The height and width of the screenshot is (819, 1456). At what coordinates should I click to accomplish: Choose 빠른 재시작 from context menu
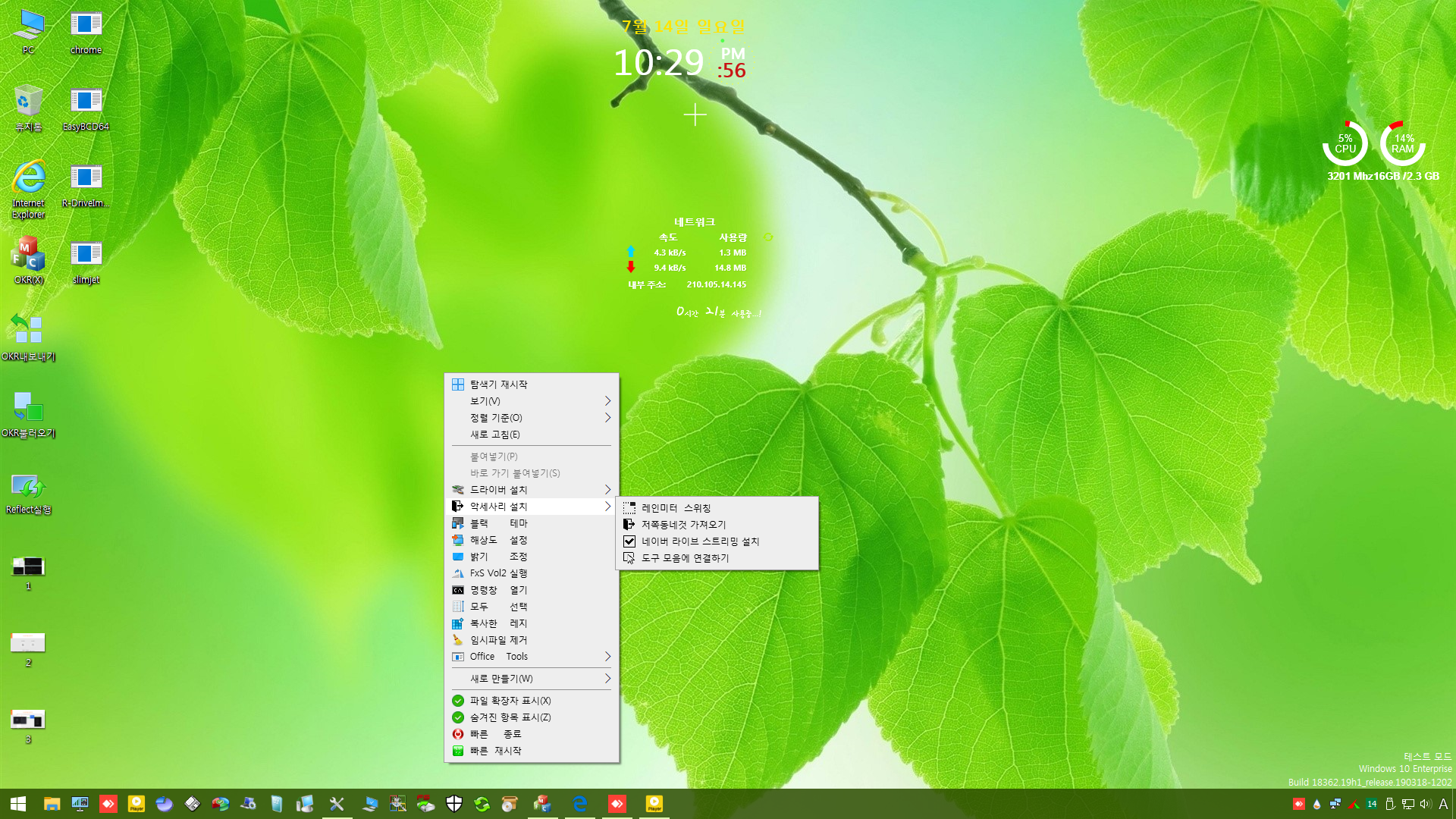pyautogui.click(x=531, y=751)
